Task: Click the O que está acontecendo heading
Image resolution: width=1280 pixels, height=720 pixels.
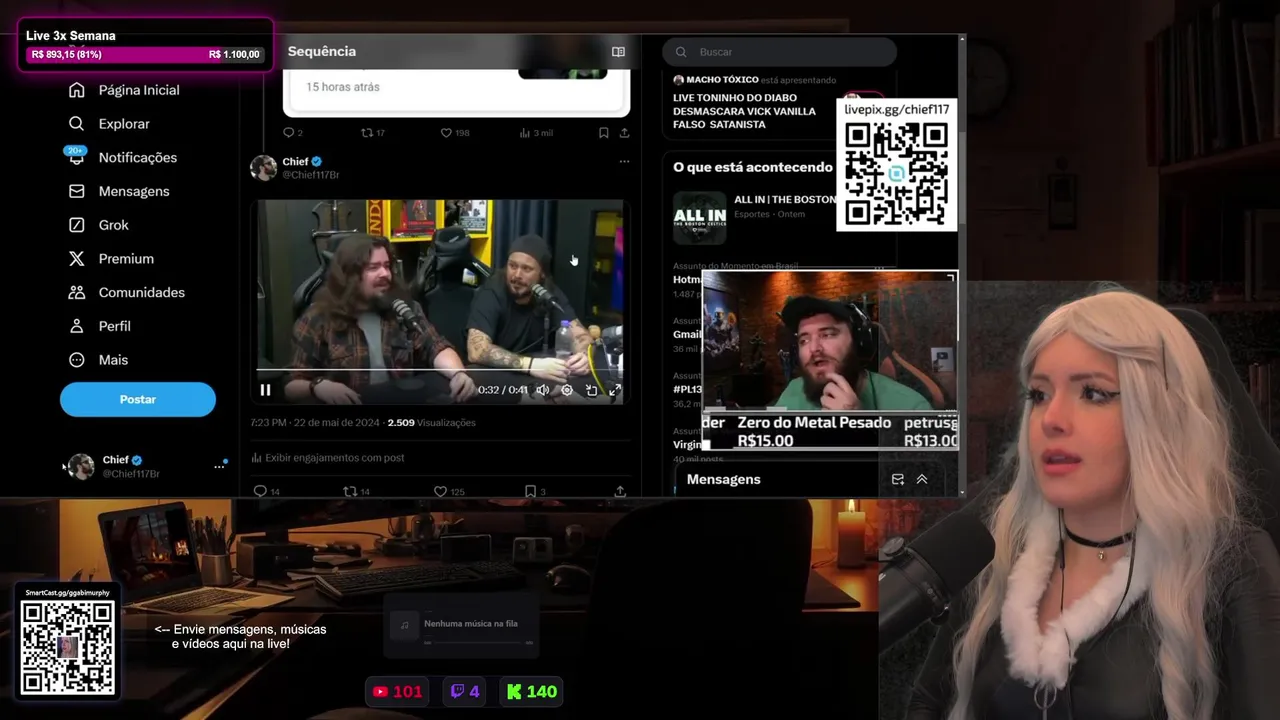Action: tap(753, 167)
